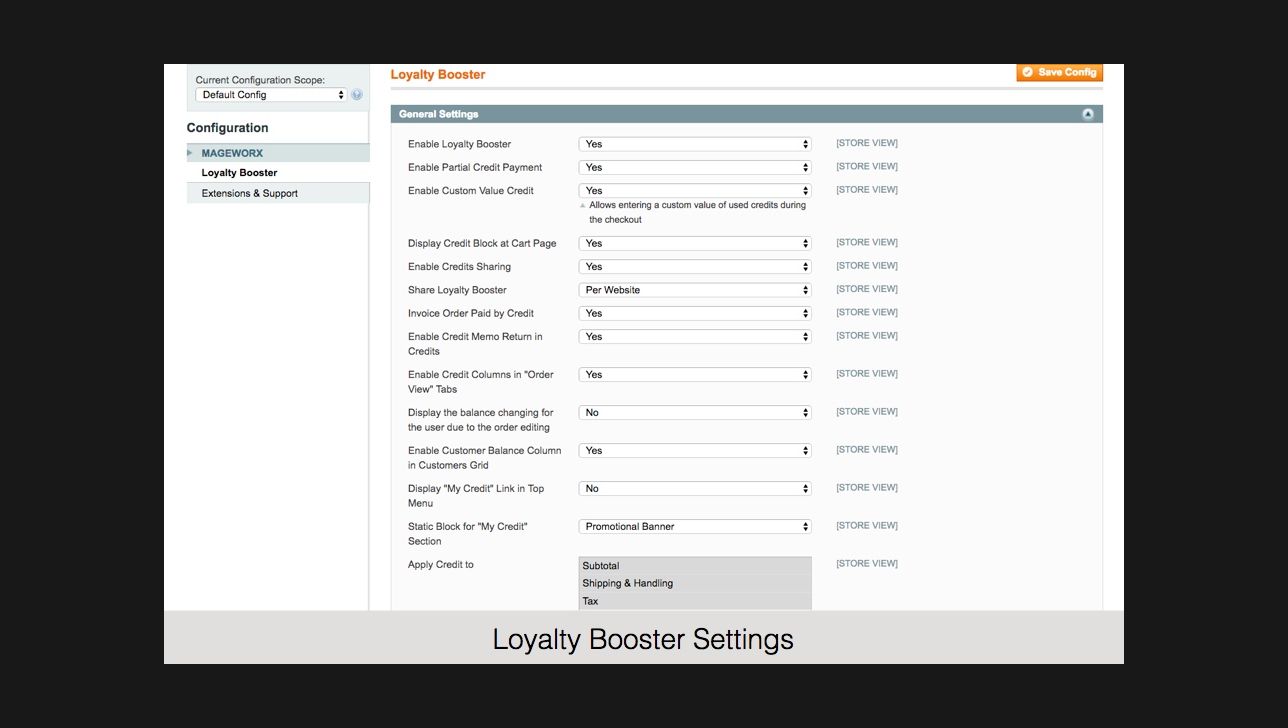
Task: Open Display Credit Block at Cart Page dropdown
Action: pos(695,243)
